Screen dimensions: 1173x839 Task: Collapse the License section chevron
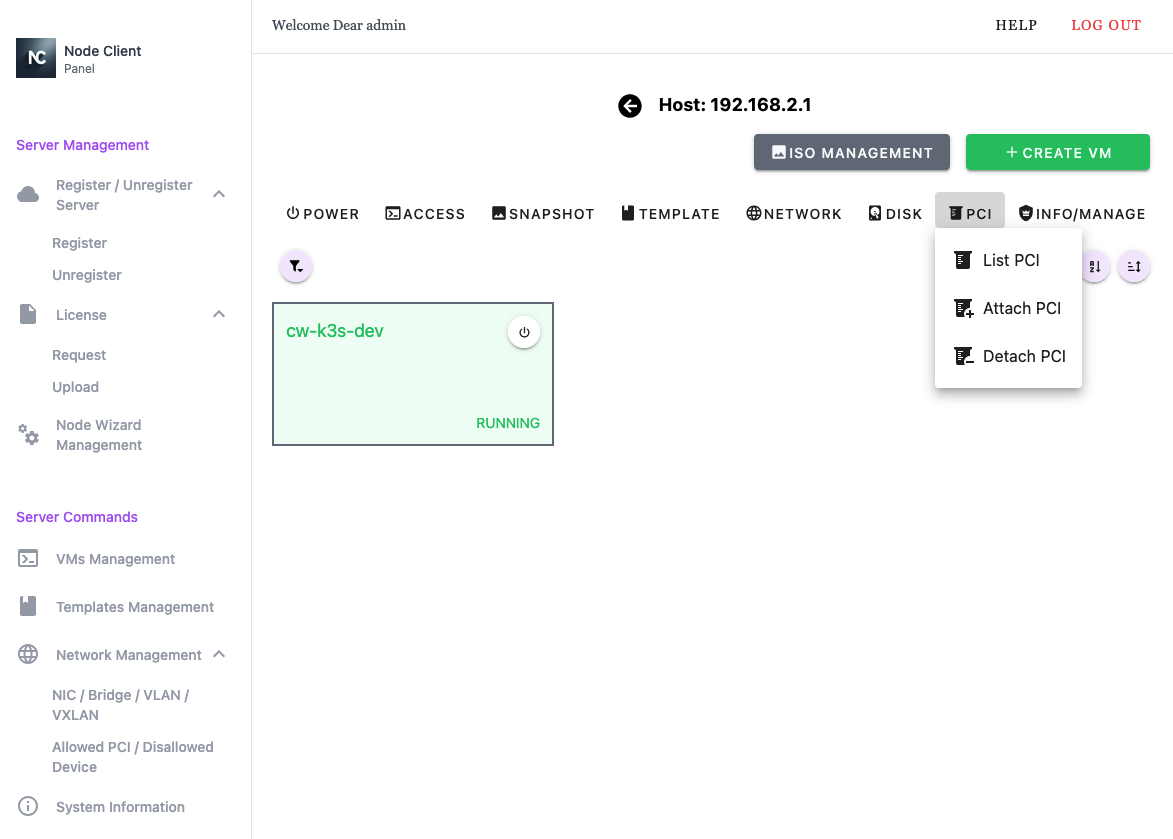[219, 315]
